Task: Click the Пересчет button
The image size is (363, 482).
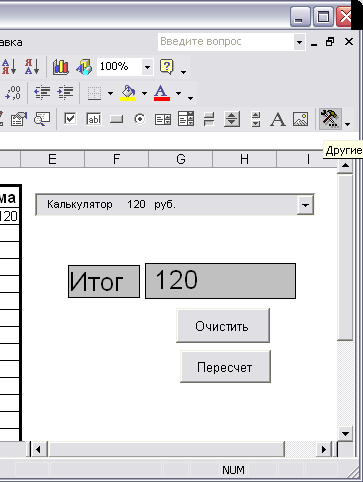Action: coord(225,367)
